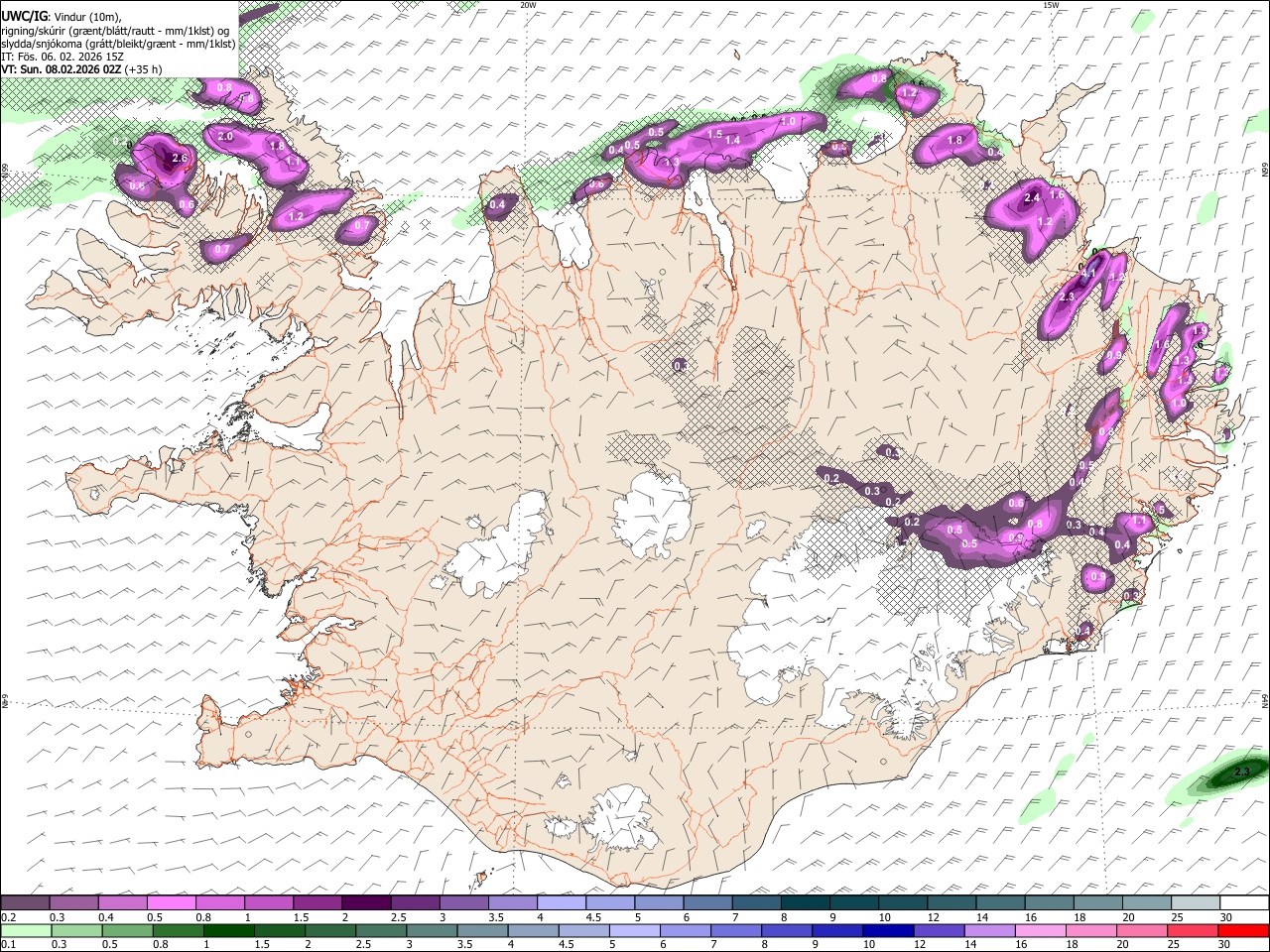Viewport: 1270px width, 952px height.
Task: Click the pale green 0.1 swatch in lower legend
Action: click(x=25, y=930)
